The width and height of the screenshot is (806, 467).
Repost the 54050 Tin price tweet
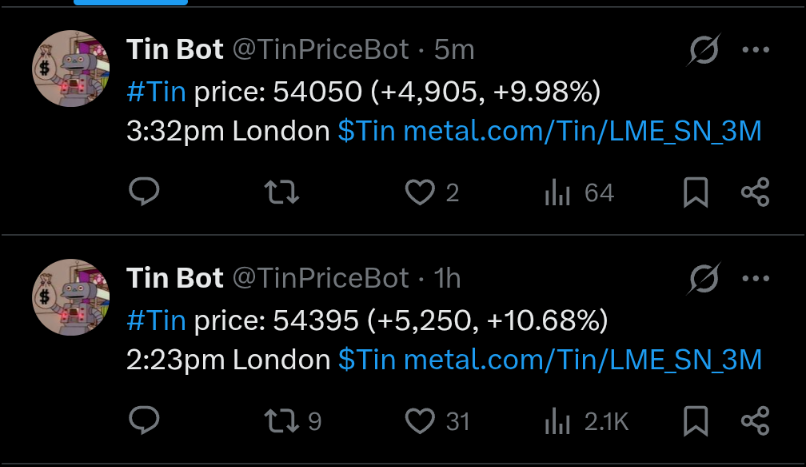pos(285,192)
